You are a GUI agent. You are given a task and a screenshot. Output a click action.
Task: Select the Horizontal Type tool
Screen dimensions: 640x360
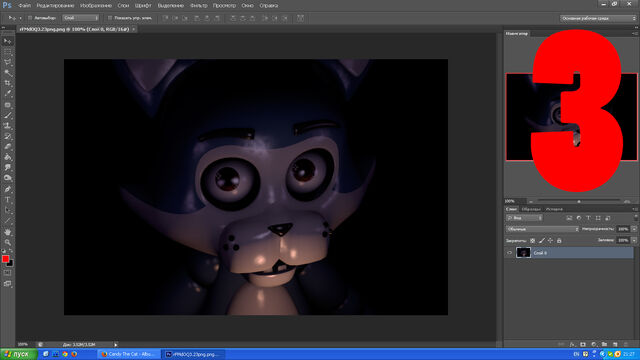pyautogui.click(x=8, y=200)
